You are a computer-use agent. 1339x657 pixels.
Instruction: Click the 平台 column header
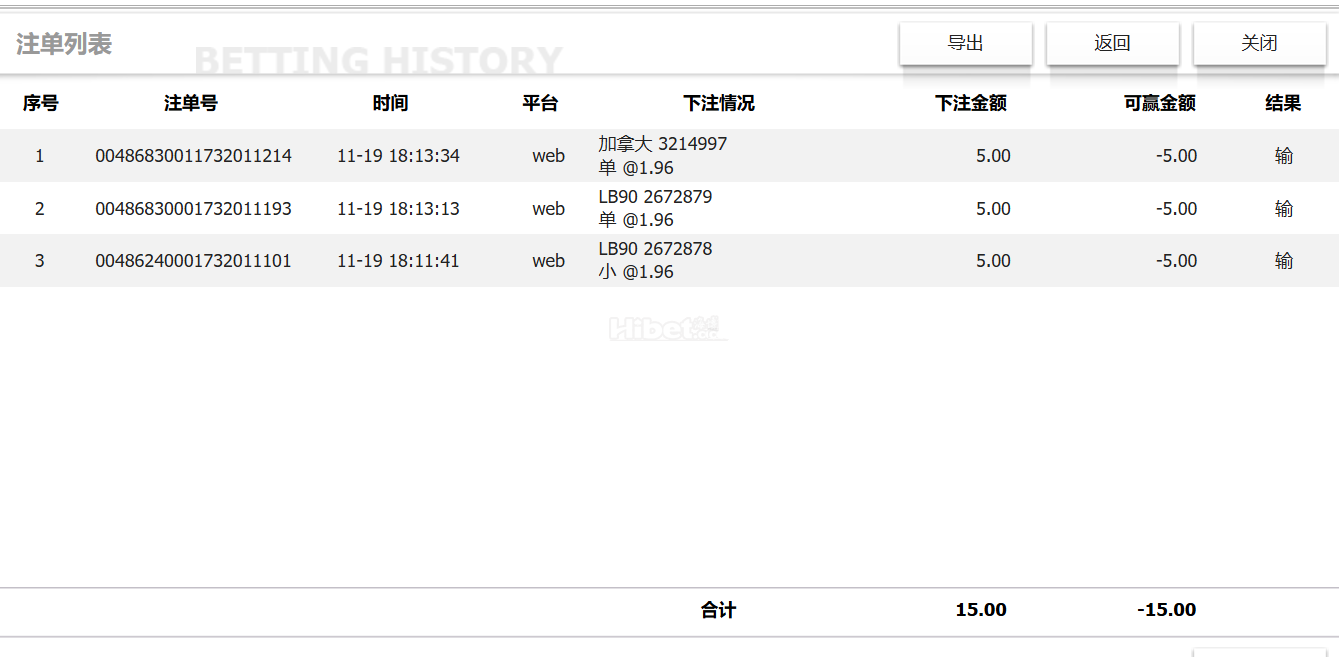pyautogui.click(x=540, y=103)
